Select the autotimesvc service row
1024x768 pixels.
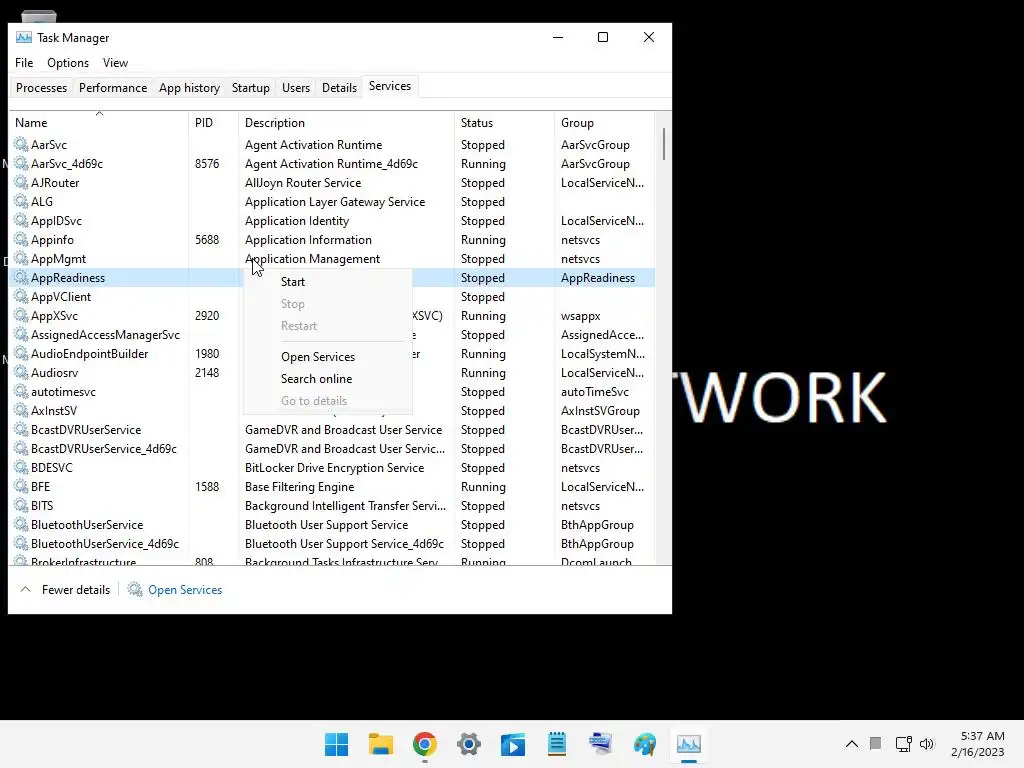(332, 391)
